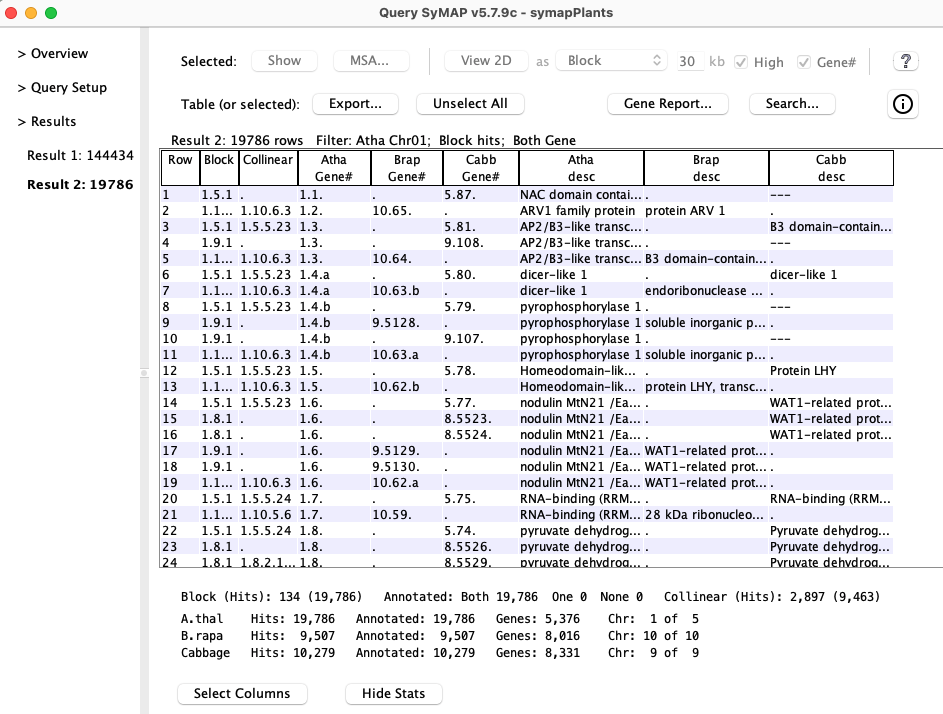This screenshot has width=943, height=714.
Task: Click the Show button
Action: pos(284,61)
